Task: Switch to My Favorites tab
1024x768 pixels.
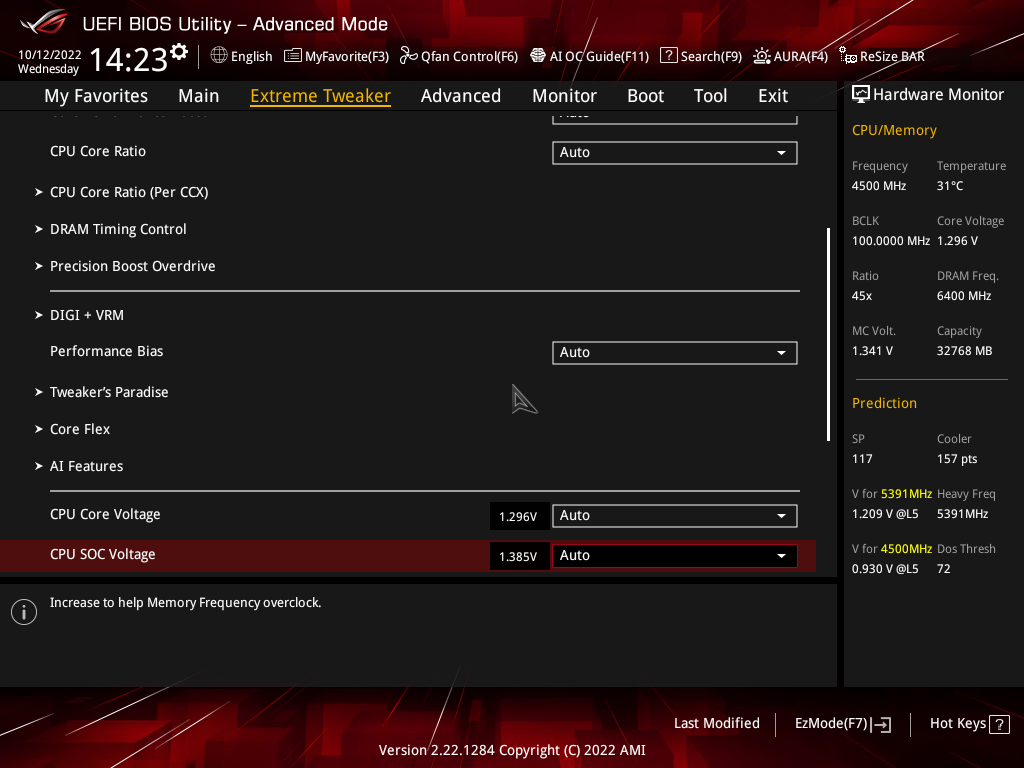Action: [x=96, y=96]
